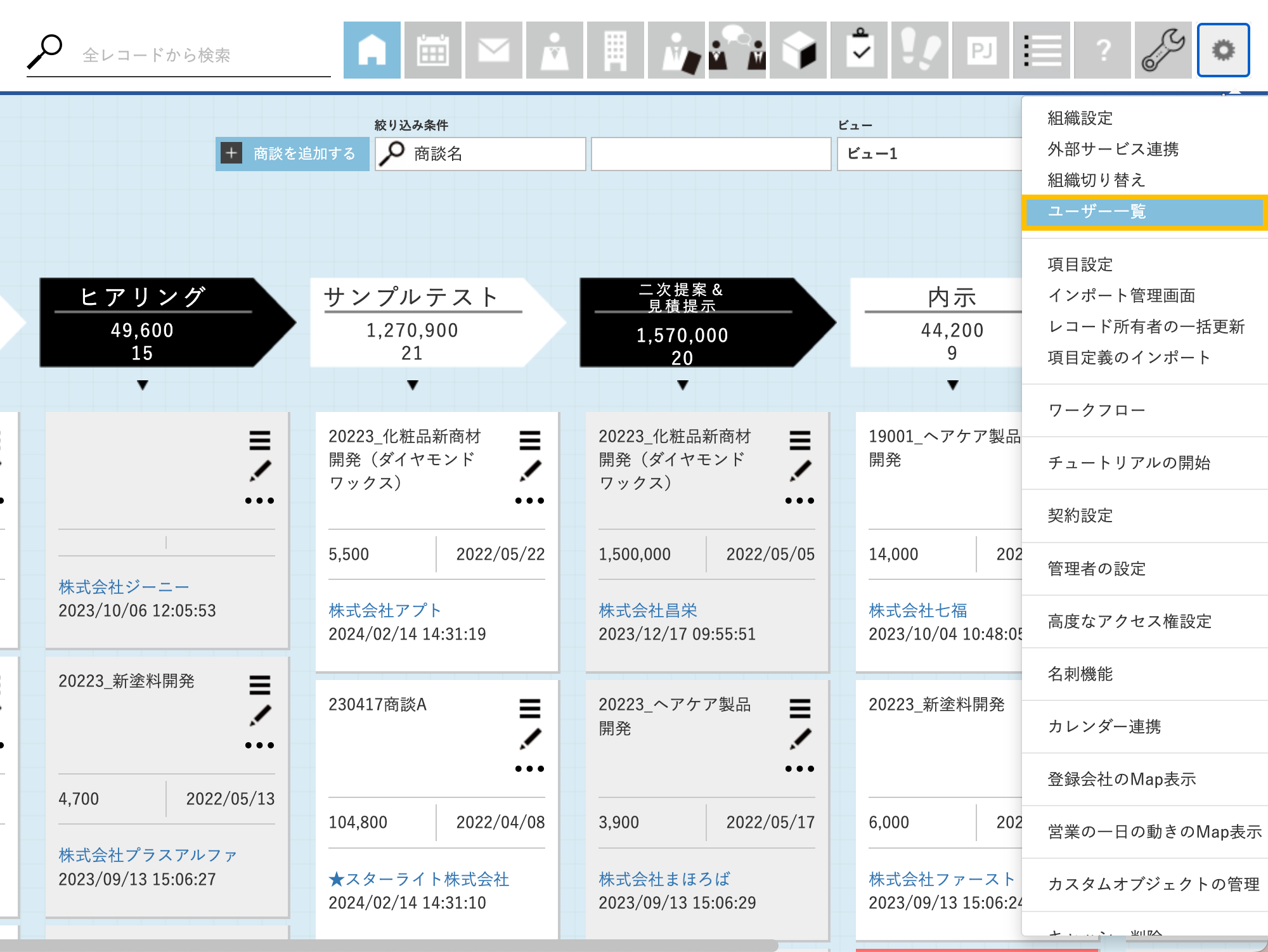The image size is (1268, 952).
Task: Select チュートリアルの開始 menu item
Action: point(1129,463)
